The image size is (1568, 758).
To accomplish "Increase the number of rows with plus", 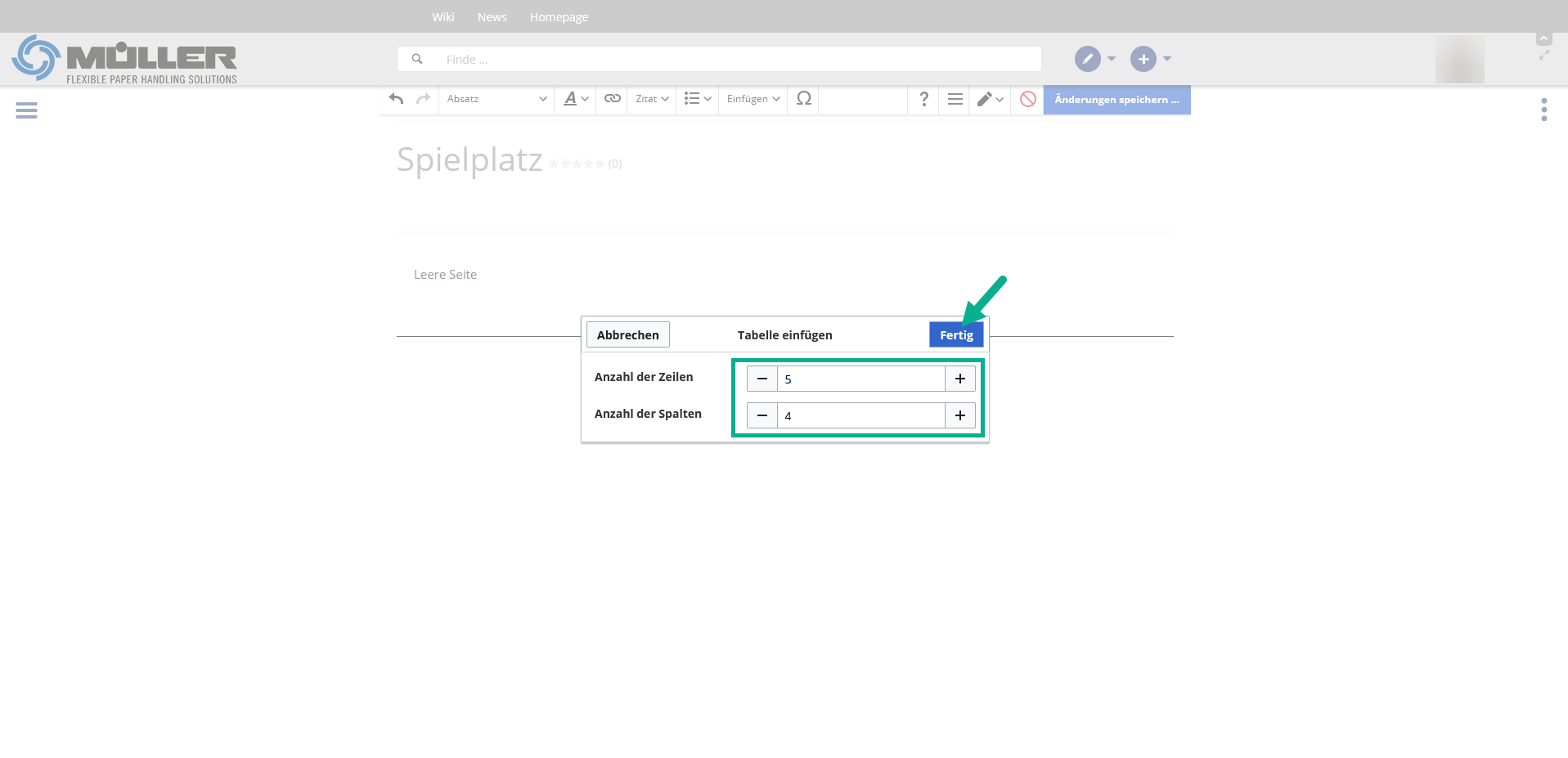I will pyautogui.click(x=959, y=379).
